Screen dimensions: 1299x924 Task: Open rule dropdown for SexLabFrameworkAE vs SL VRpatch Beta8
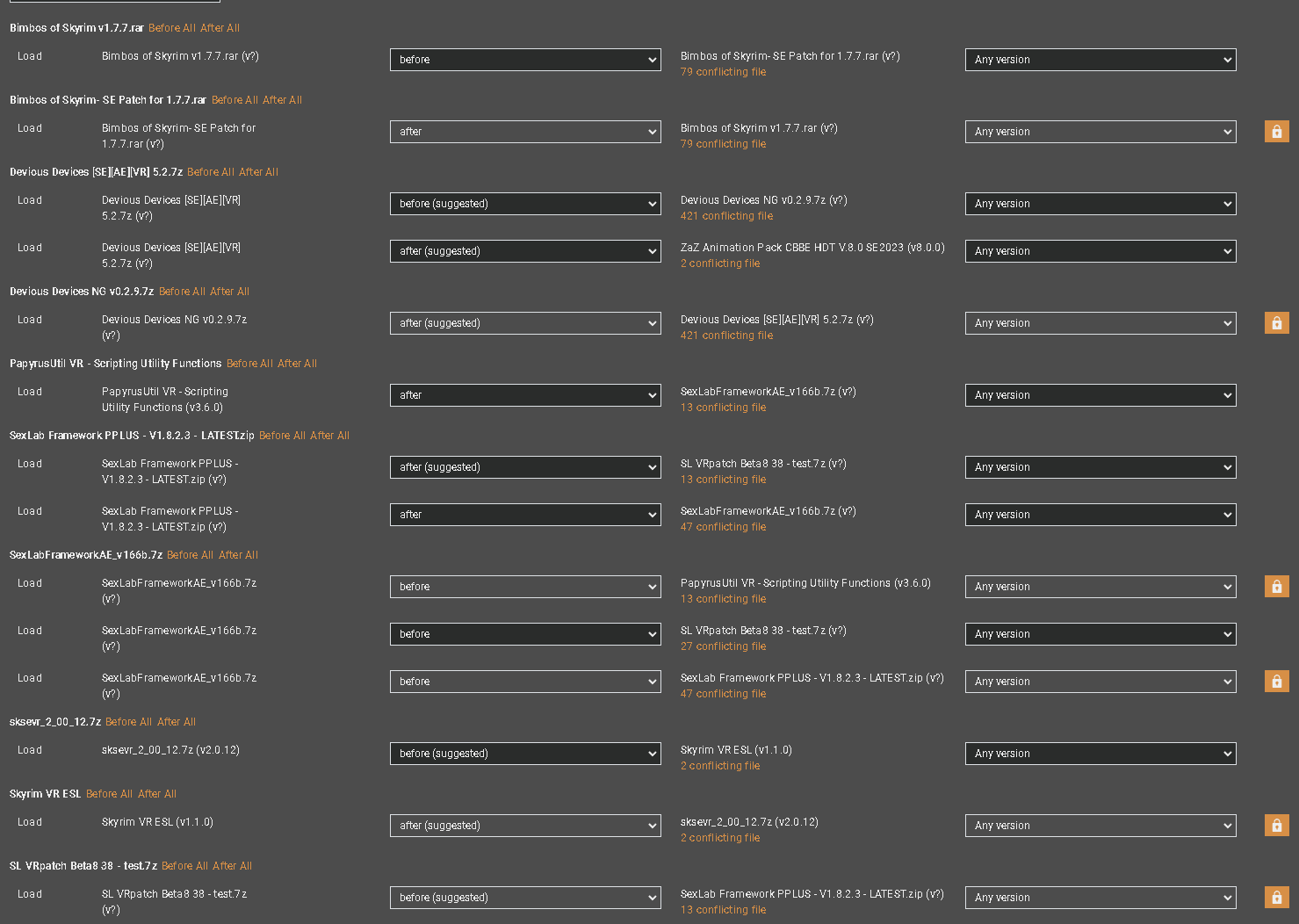pos(525,634)
